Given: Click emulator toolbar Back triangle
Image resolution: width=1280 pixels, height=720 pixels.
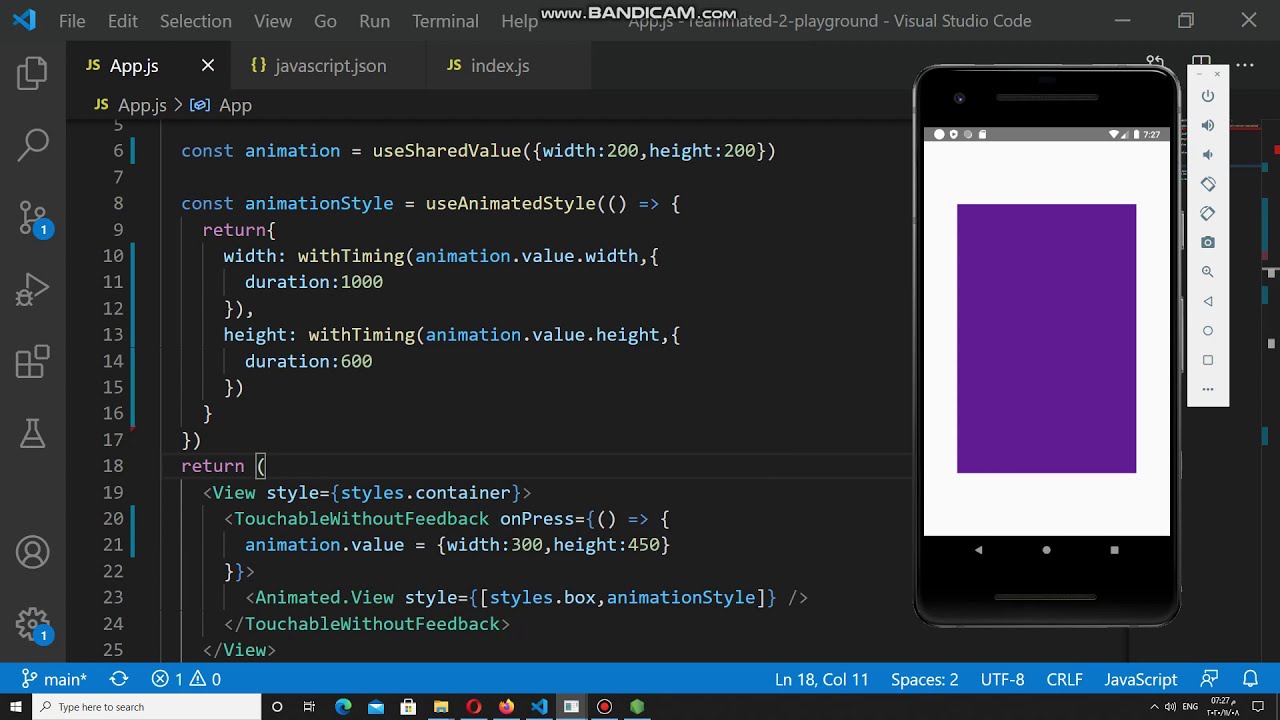Looking at the screenshot, I should pyautogui.click(x=1208, y=301).
